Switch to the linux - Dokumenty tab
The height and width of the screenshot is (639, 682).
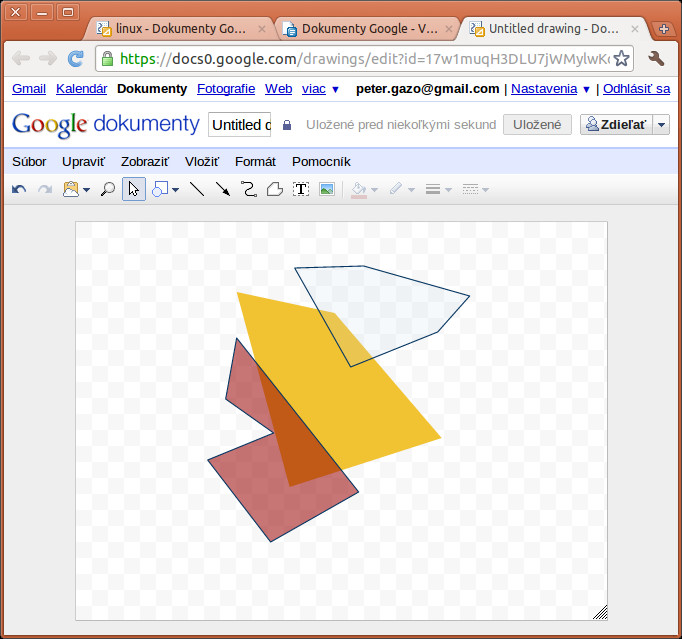pos(180,29)
